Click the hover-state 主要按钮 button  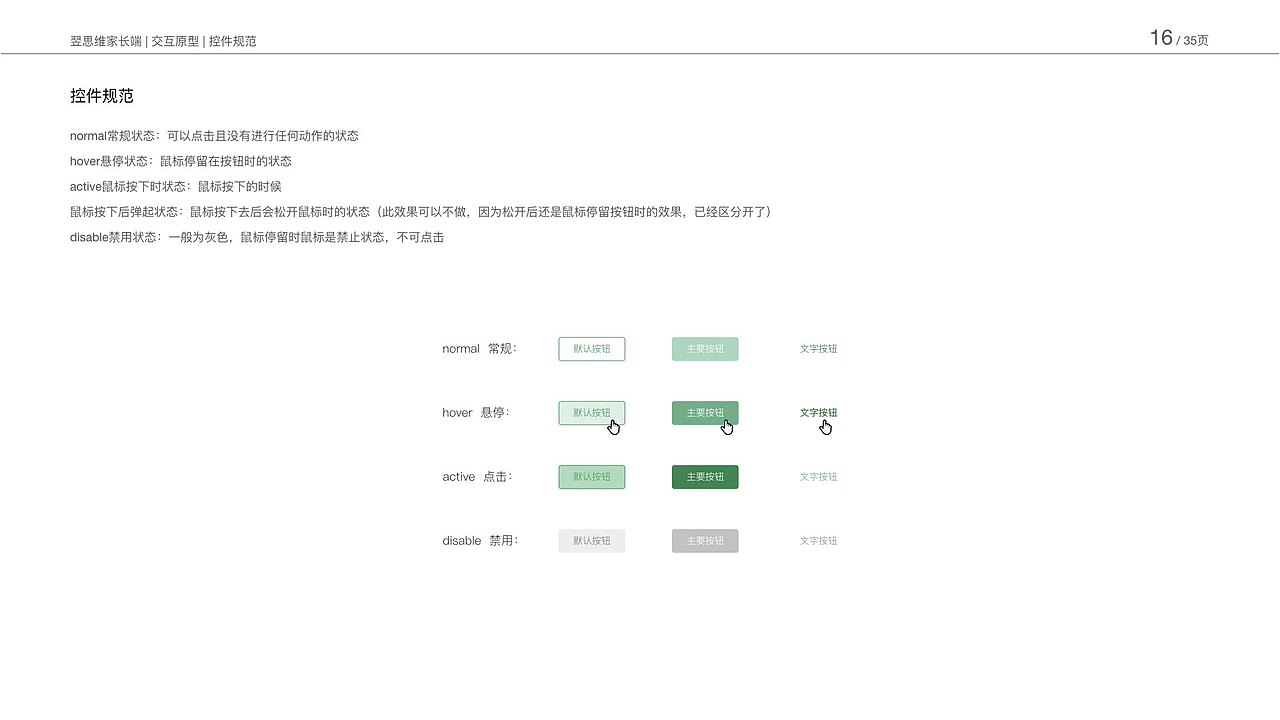[x=705, y=413]
